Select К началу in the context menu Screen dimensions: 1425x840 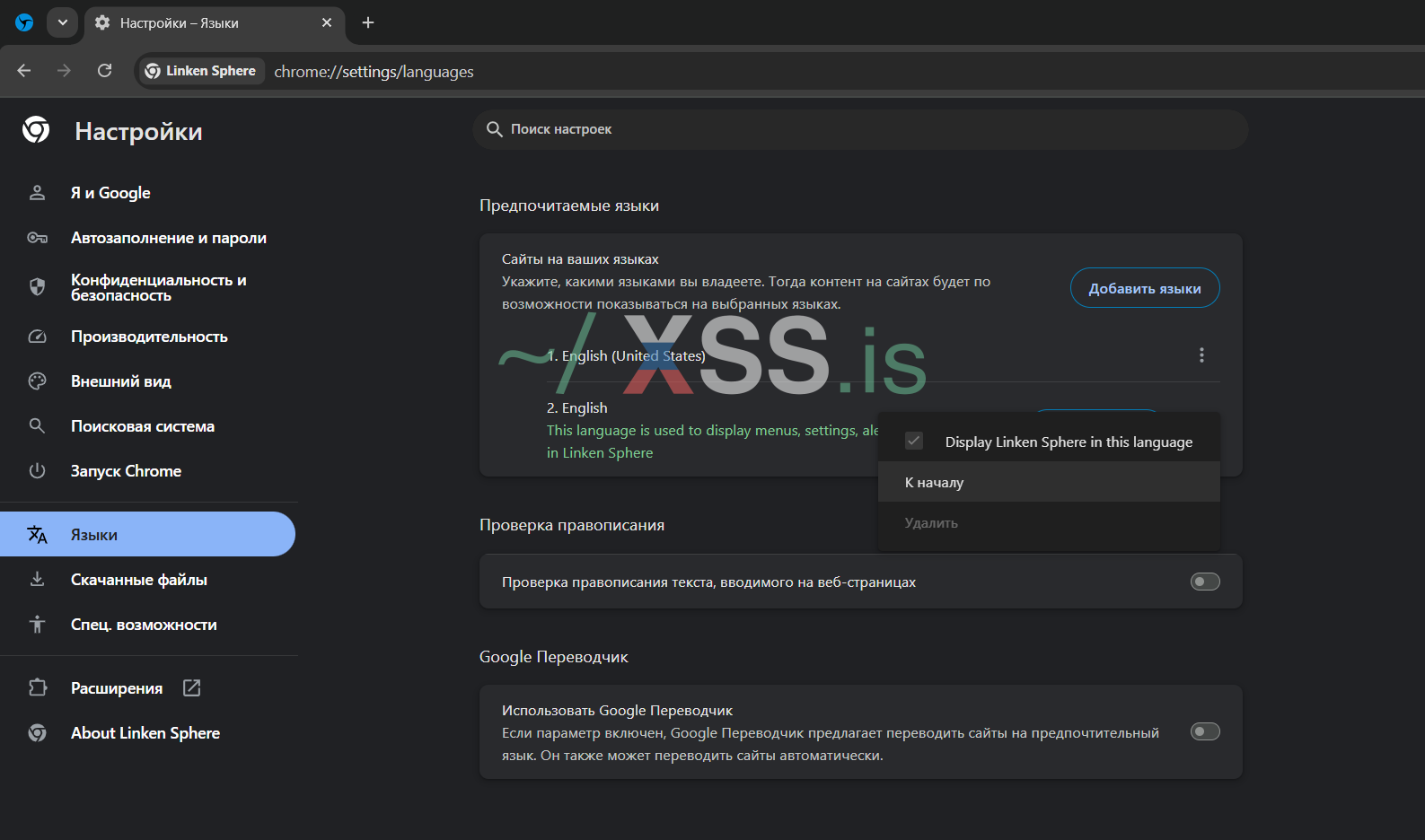coord(935,483)
